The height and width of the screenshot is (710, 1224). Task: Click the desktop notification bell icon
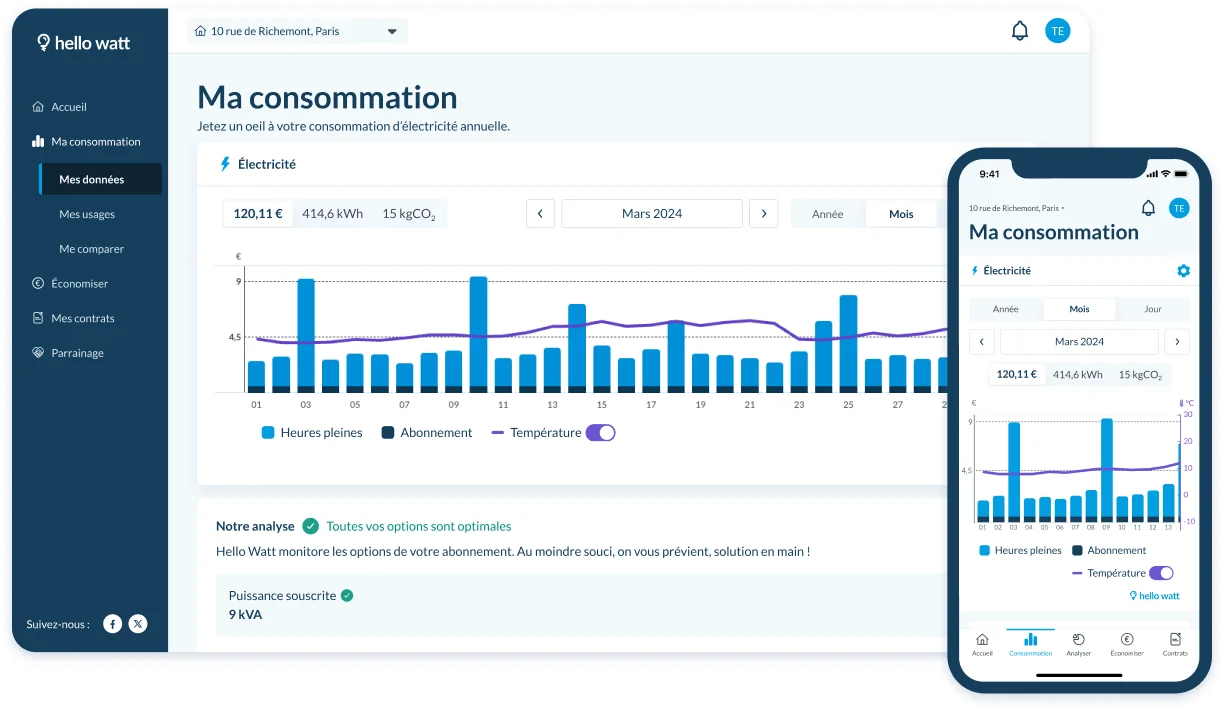pyautogui.click(x=1019, y=31)
